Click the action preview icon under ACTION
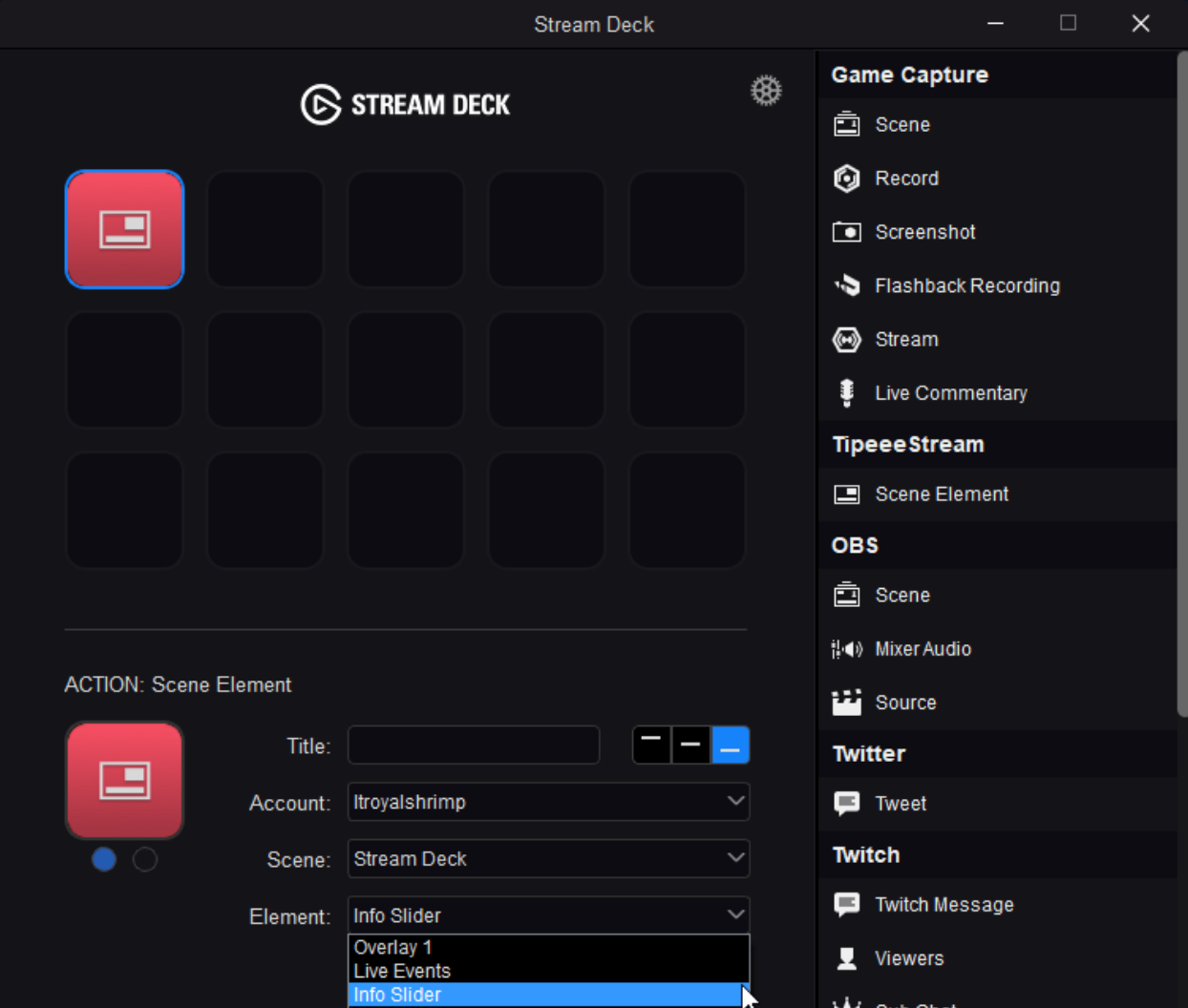This screenshot has height=1008, width=1188. click(124, 780)
